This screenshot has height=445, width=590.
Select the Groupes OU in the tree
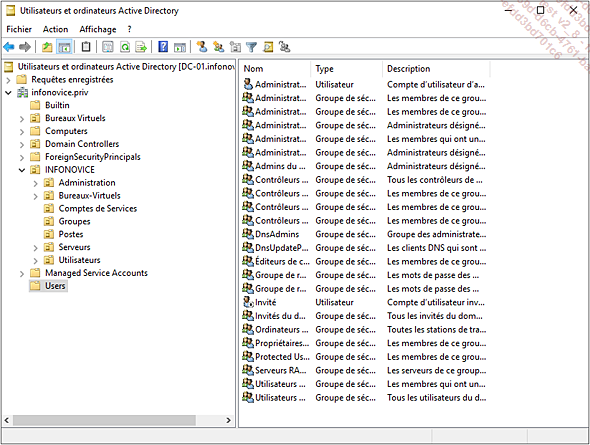point(74,221)
